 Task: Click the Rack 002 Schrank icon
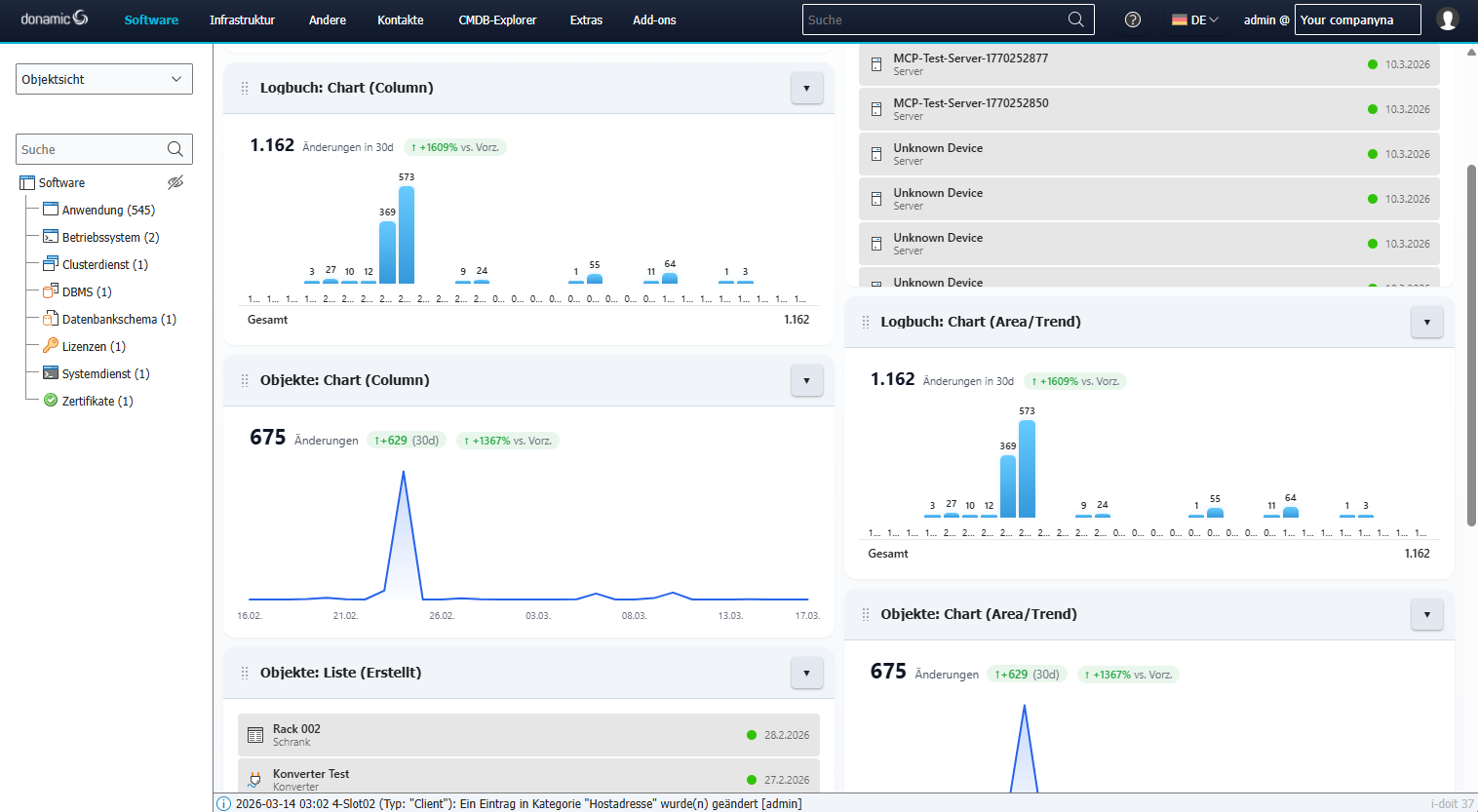(253, 733)
